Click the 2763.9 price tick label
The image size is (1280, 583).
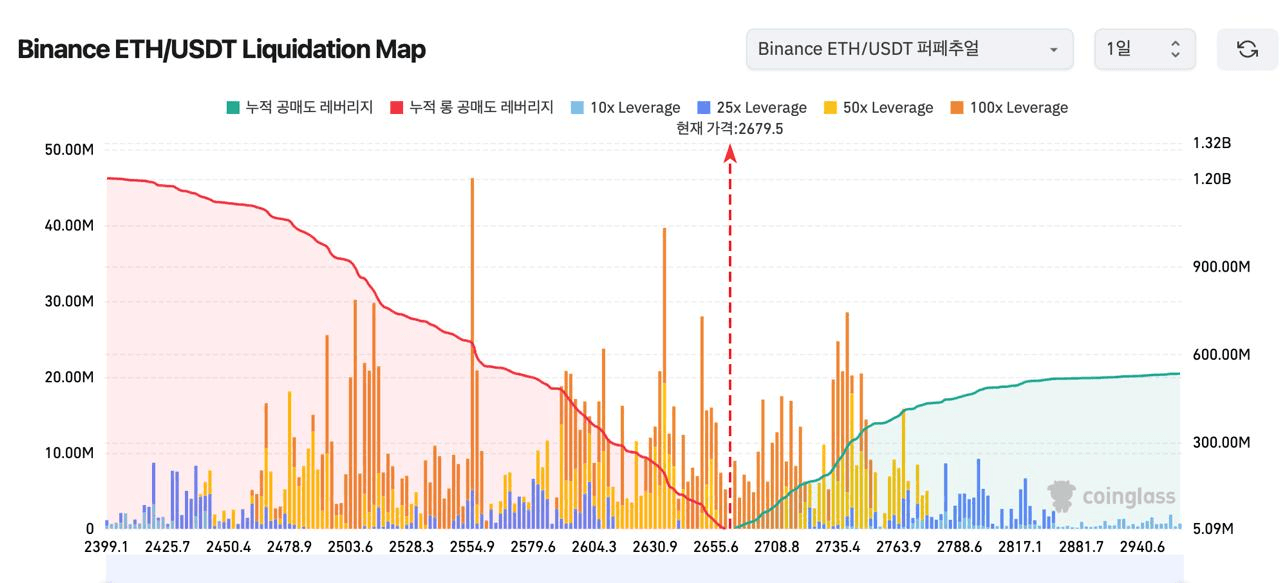tap(899, 546)
